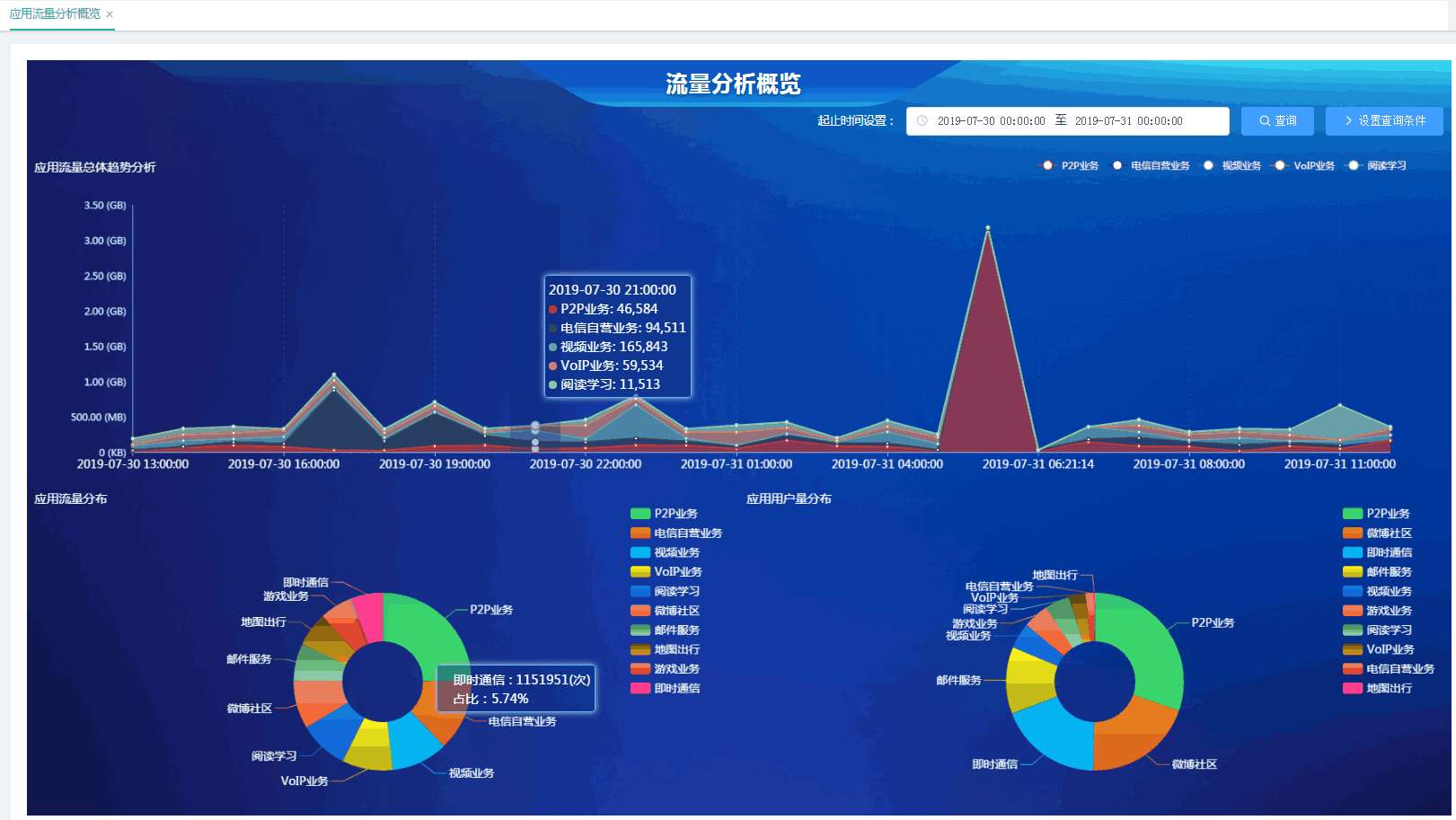This screenshot has height=820, width=1456.
Task: Select the 应用流量分析概览 tab
Action: [55, 14]
